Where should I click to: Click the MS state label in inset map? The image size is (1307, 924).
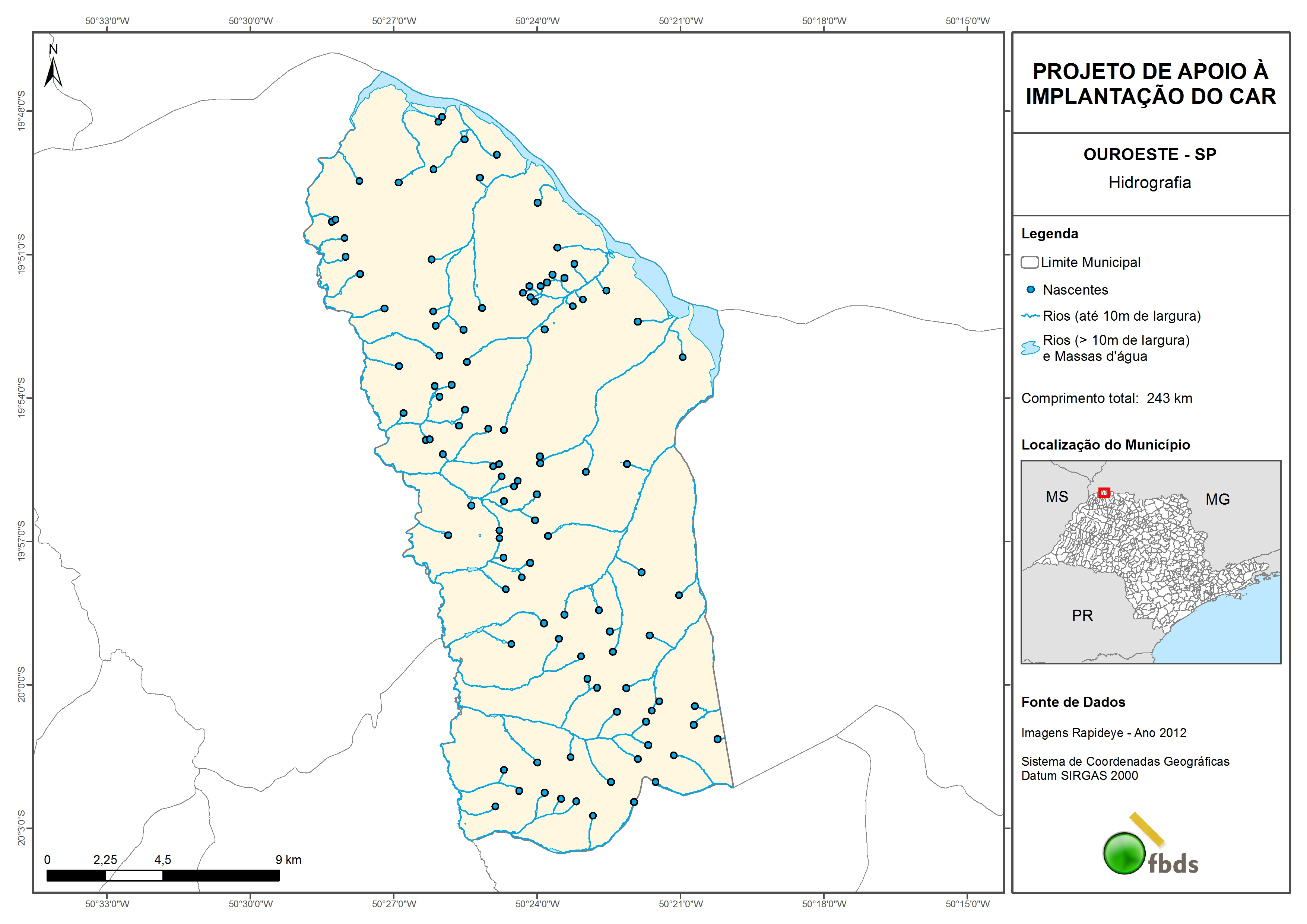pos(1057,497)
